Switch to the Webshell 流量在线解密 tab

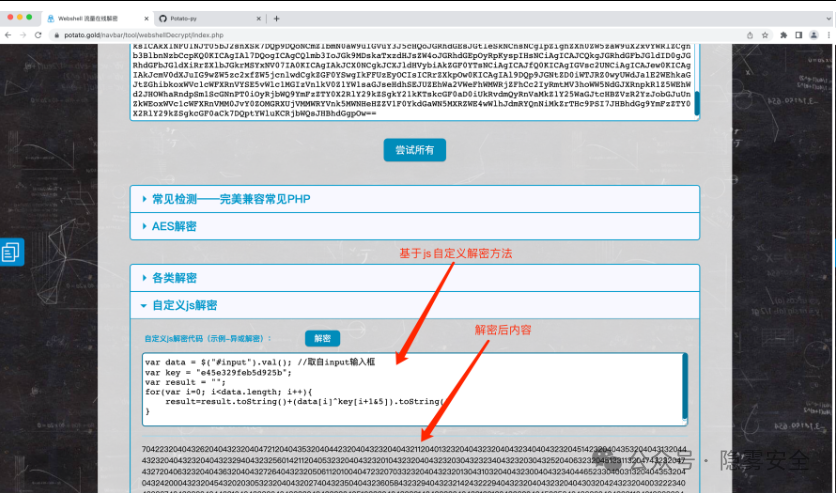click(x=98, y=19)
